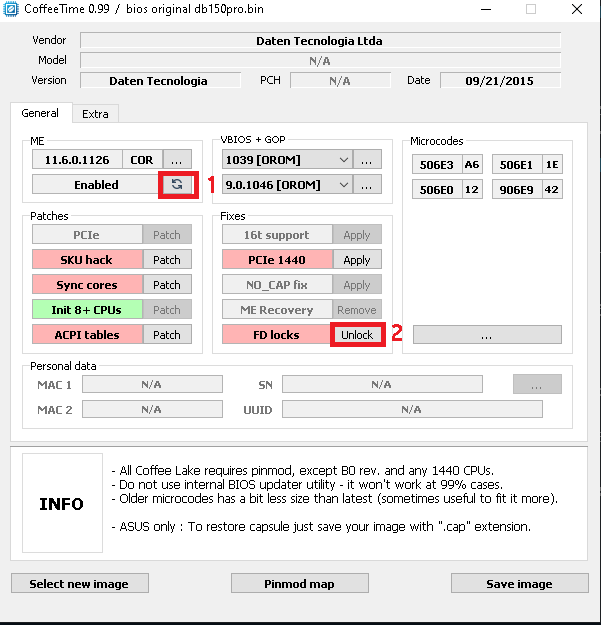Expand the 9.0.1046 [OROM] GOP dropdown
This screenshot has width=601, height=625.
coord(343,184)
